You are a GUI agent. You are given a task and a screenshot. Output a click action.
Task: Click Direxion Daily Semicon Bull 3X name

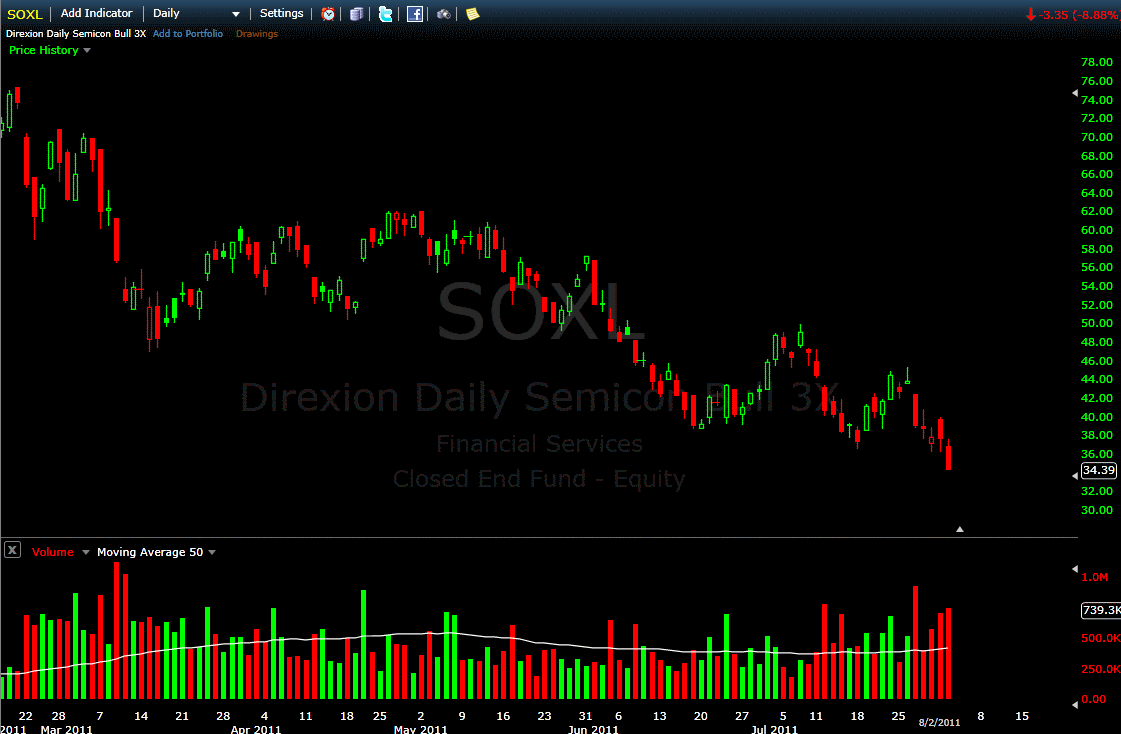76,34
